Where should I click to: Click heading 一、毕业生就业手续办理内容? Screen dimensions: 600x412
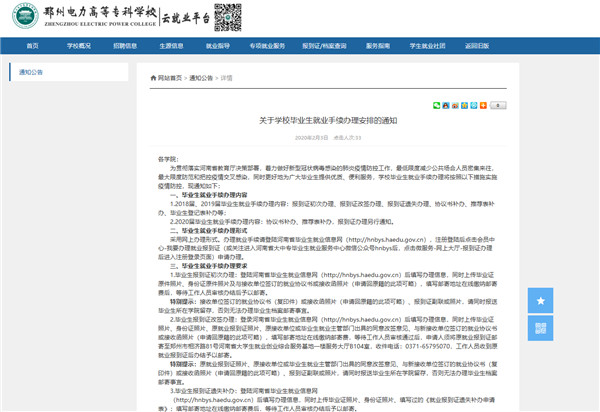pyautogui.click(x=209, y=195)
